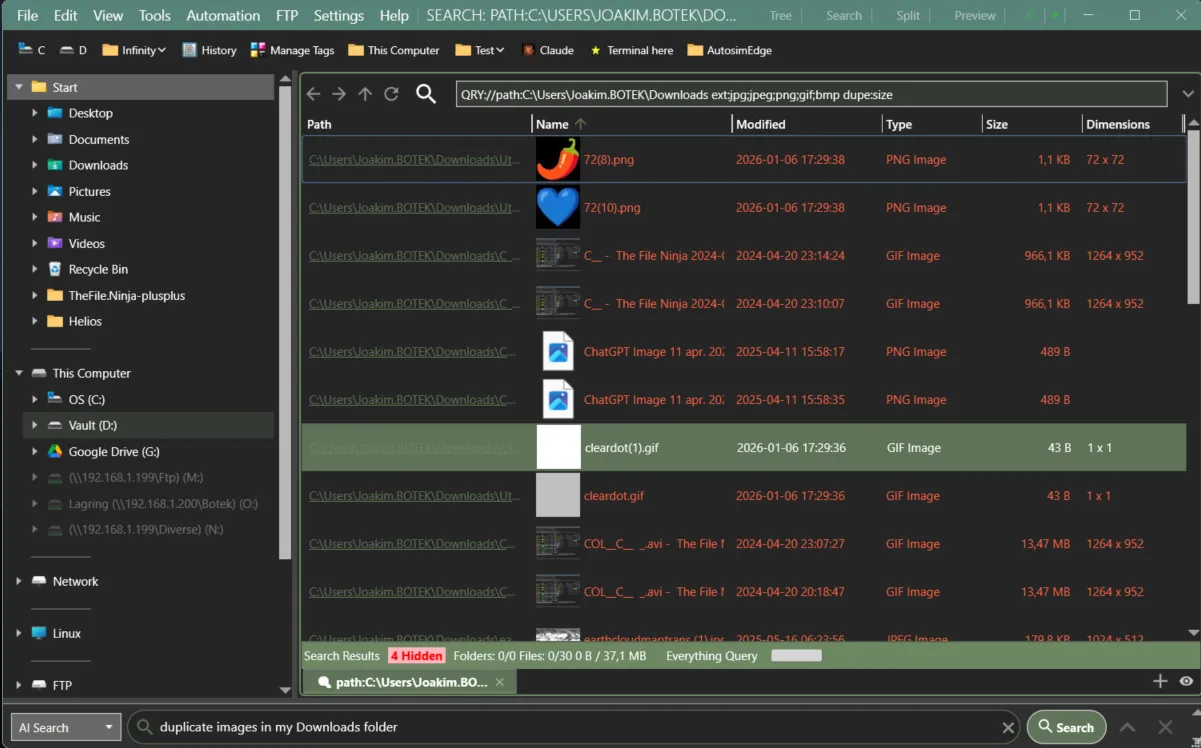The width and height of the screenshot is (1201, 748).
Task: Open the AI Search mode combo box
Action: point(66,727)
